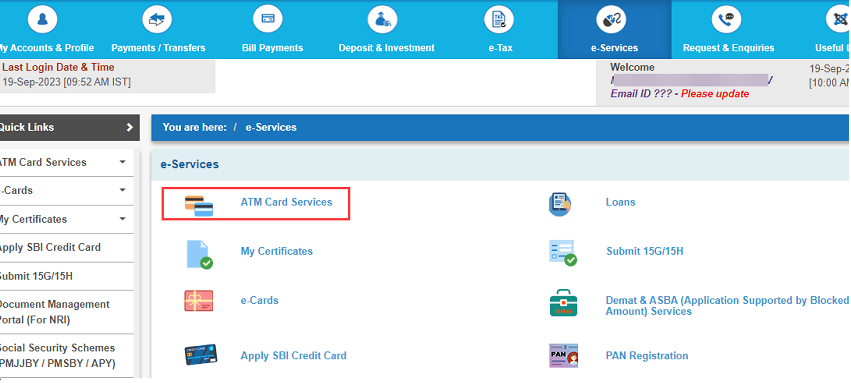
Task: Open the Payments / Transfers menu
Action: point(158,48)
